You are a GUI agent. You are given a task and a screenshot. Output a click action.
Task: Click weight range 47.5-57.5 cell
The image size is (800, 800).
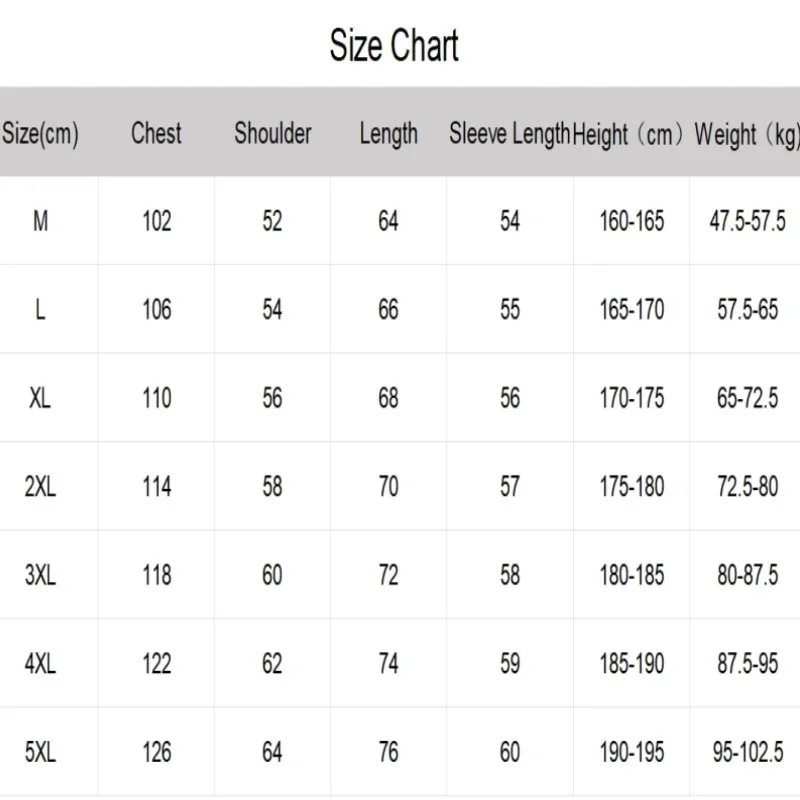(x=747, y=221)
